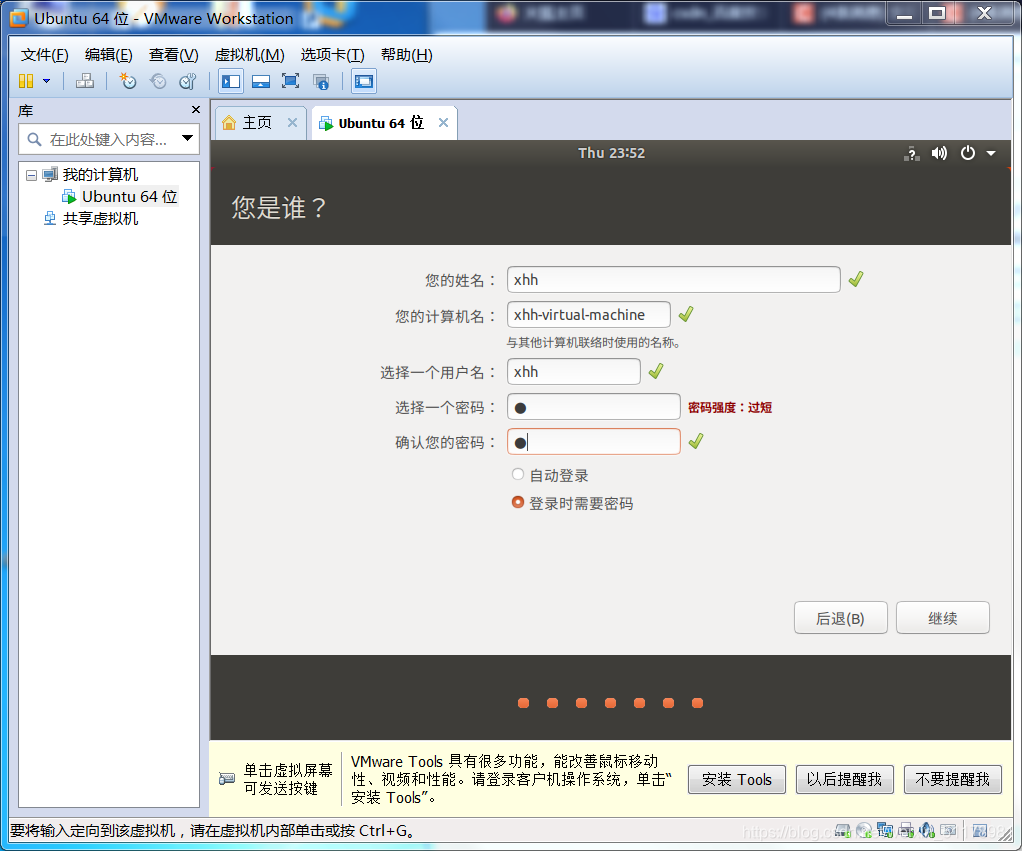Click the green checkmark beside 您的姓名
This screenshot has height=851, width=1022.
[x=856, y=280]
